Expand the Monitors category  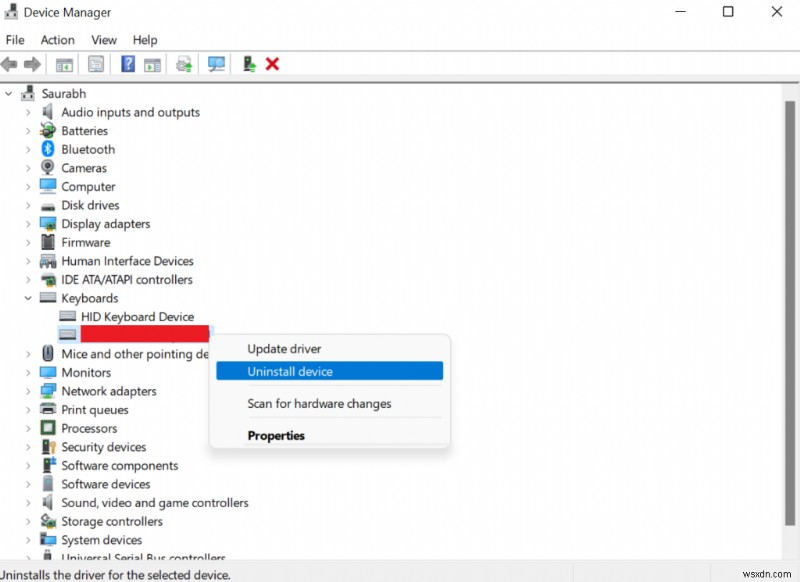click(x=28, y=372)
